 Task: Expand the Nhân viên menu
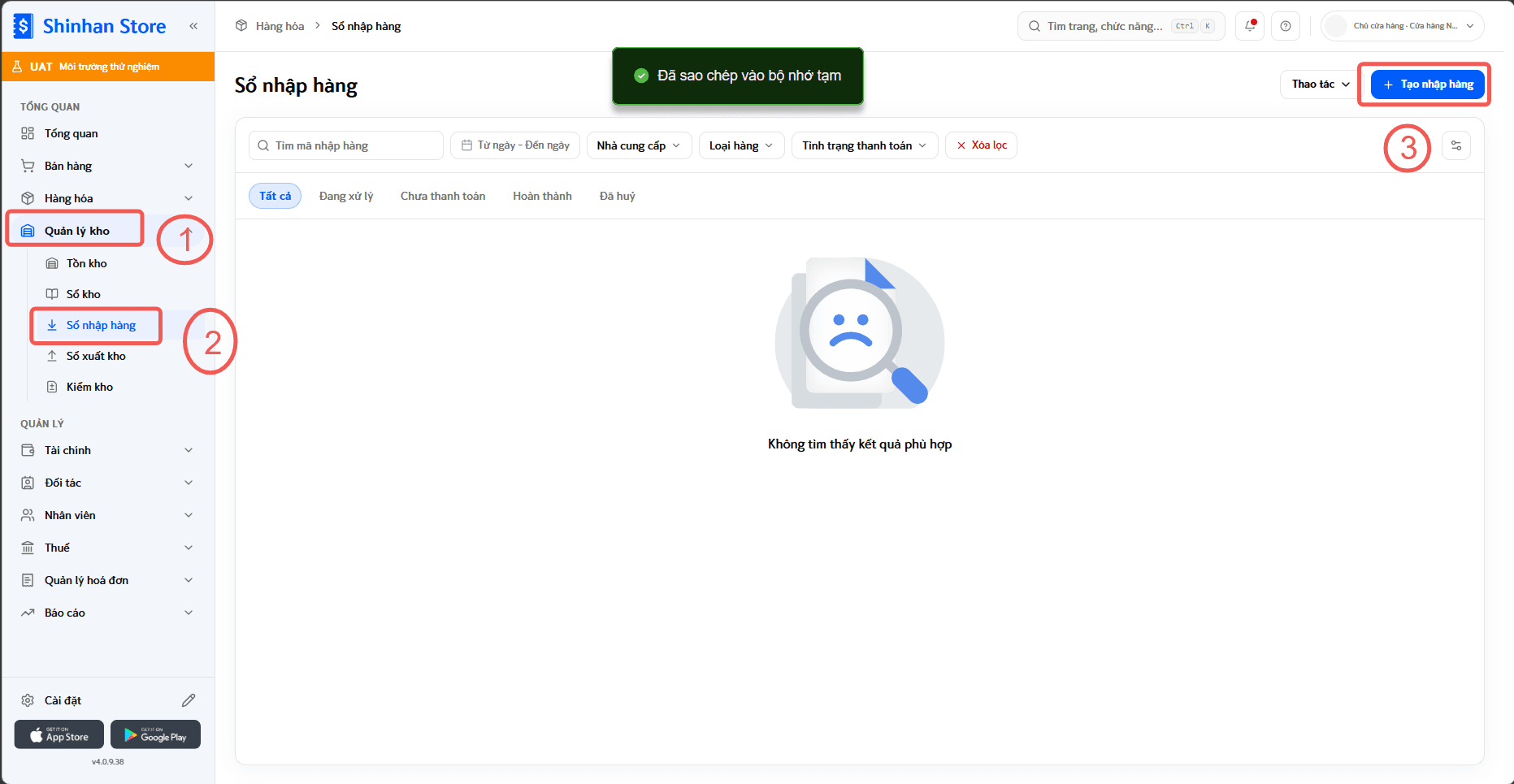pyautogui.click(x=108, y=515)
